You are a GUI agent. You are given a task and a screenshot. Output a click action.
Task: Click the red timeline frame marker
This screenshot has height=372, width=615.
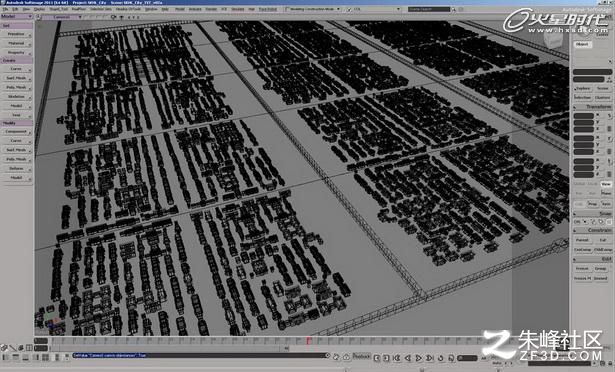[309, 340]
